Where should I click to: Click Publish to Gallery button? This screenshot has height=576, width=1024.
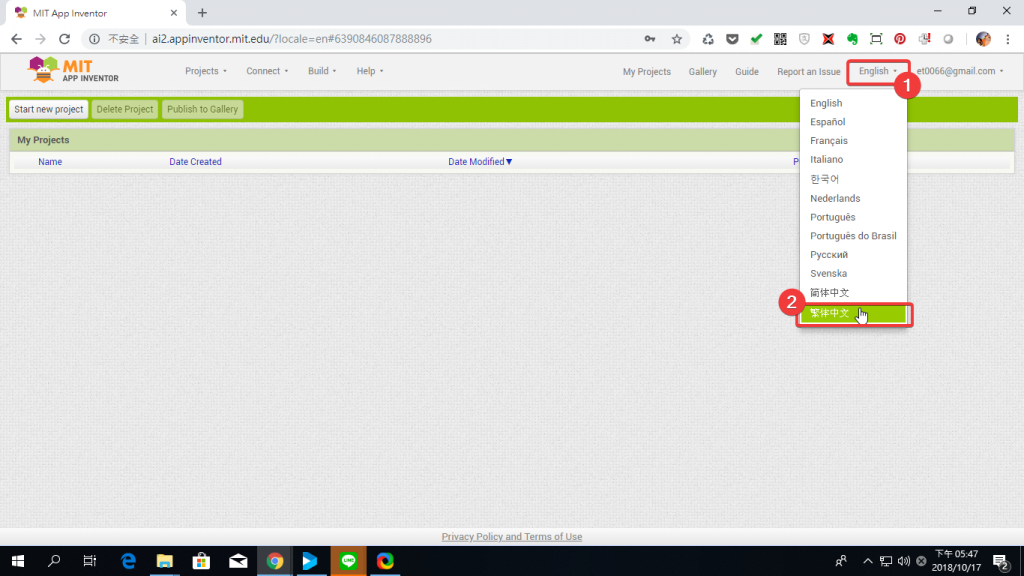[x=202, y=109]
